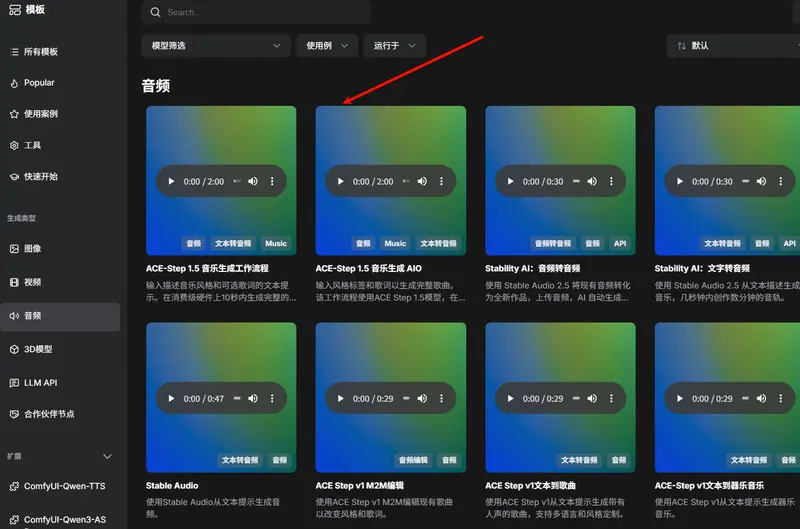Open more options on ACE-Step 1.5 音乐生成工作流程 player

[x=272, y=181]
